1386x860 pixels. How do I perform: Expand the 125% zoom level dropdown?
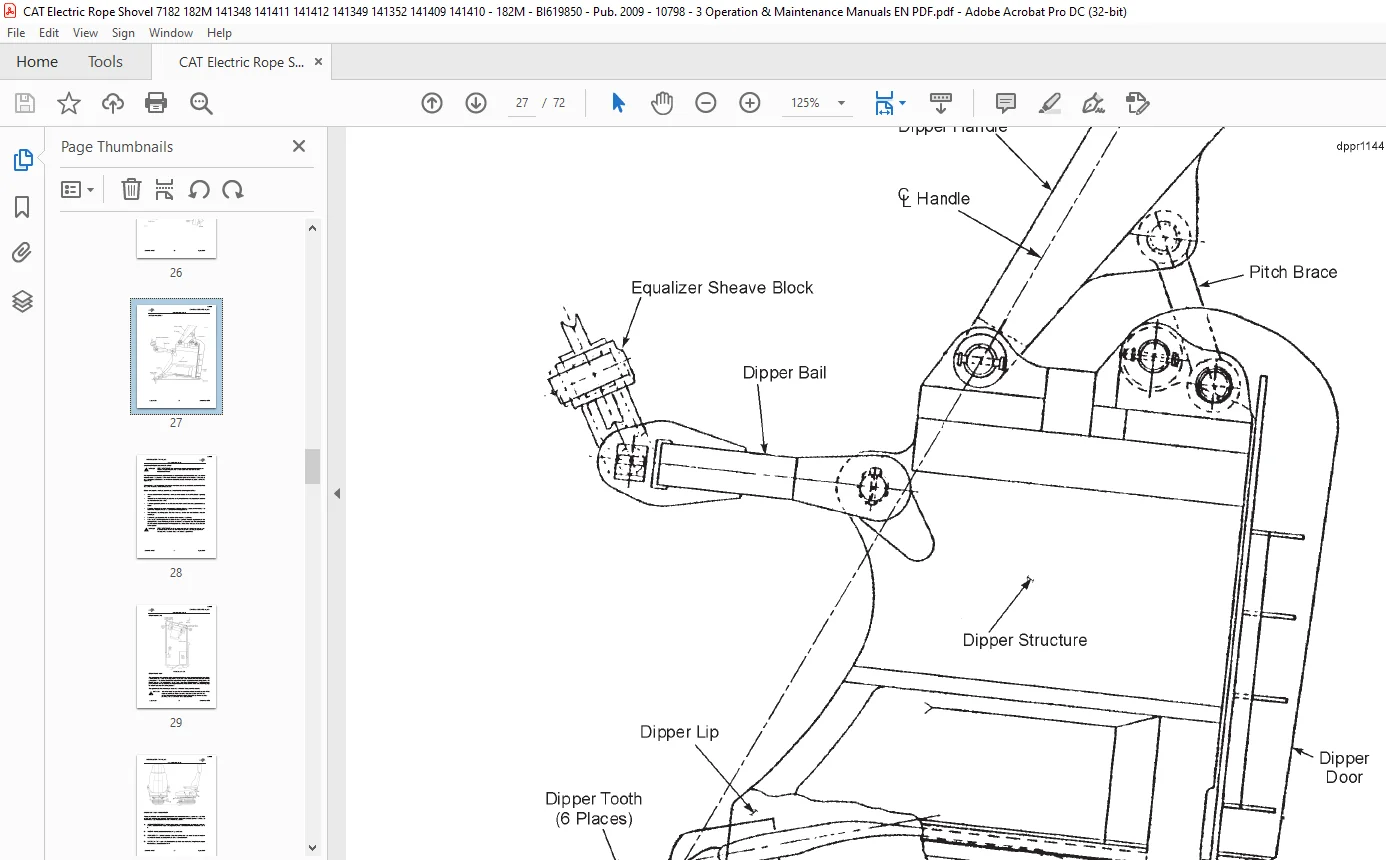841,103
